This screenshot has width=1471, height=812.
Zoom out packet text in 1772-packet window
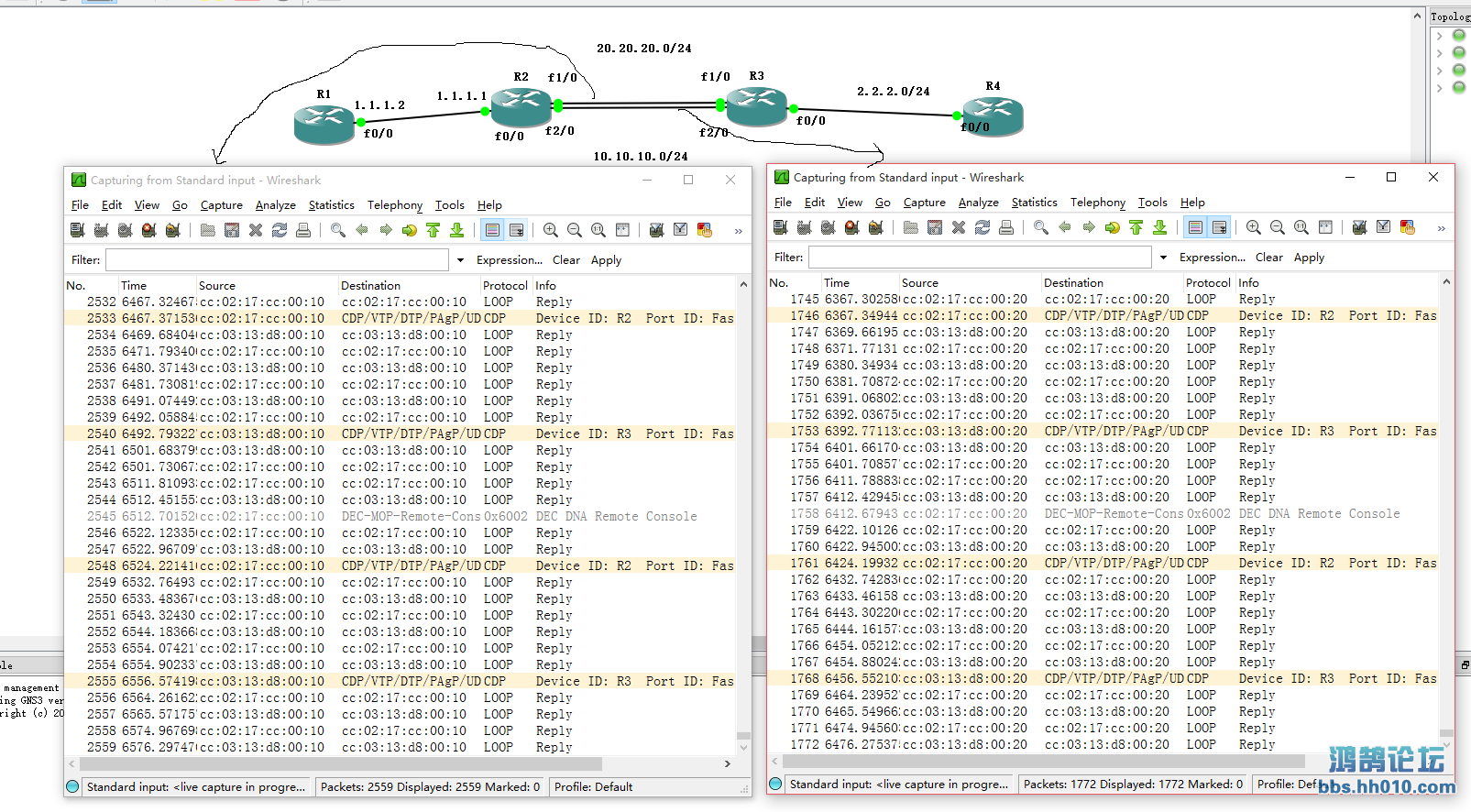point(1278,227)
